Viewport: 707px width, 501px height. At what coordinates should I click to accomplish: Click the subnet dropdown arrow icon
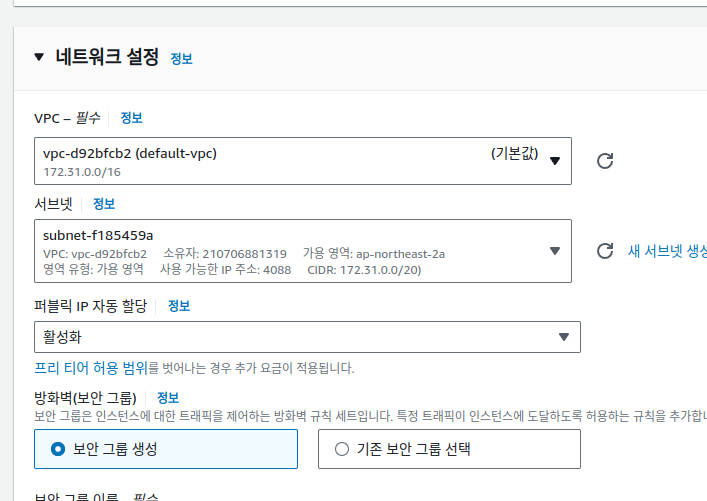tap(555, 251)
